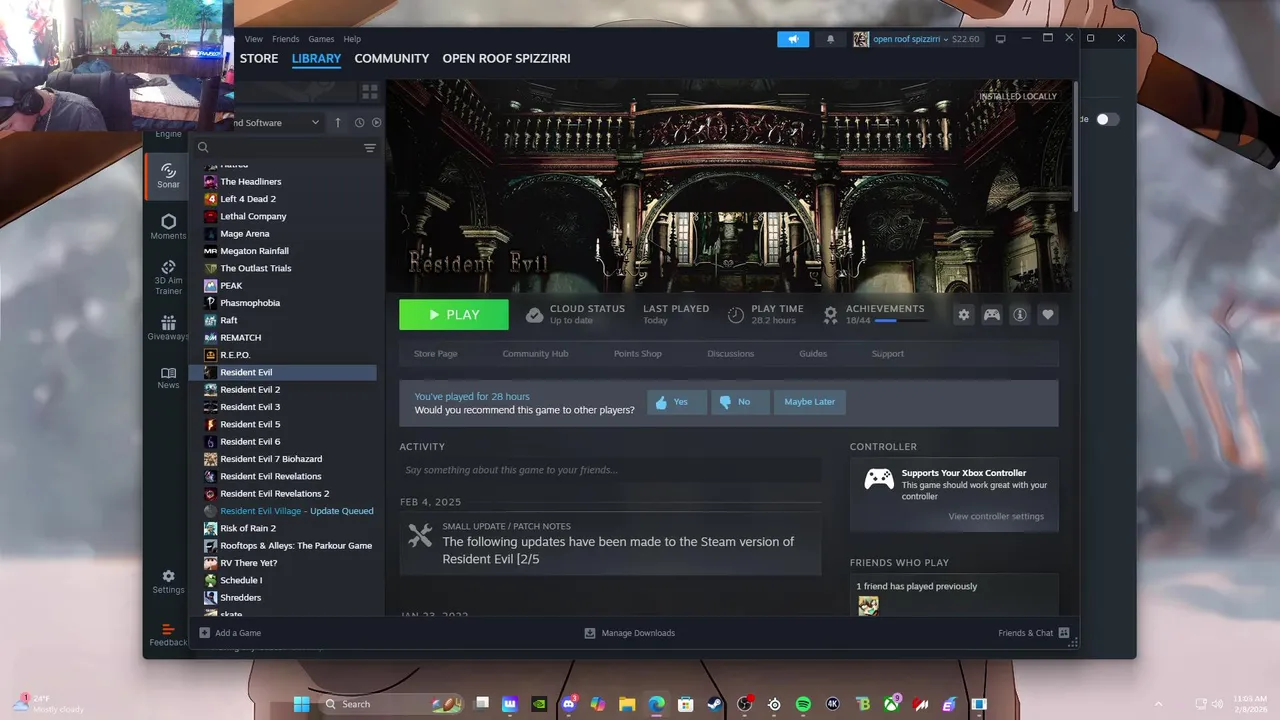Click the activity comment input box

click(610, 470)
